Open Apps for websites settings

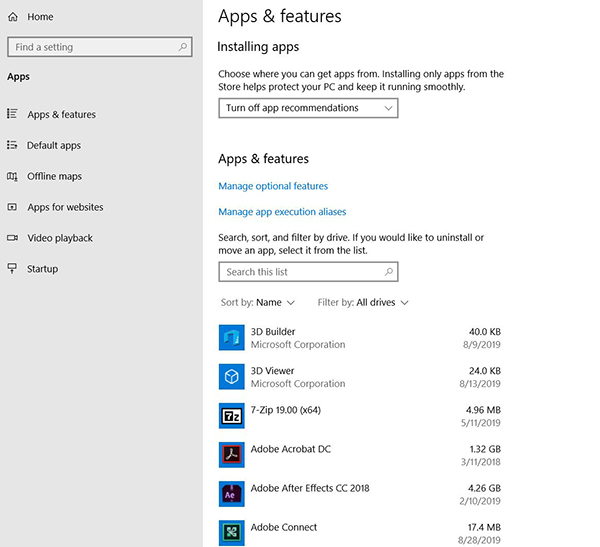tap(65, 207)
